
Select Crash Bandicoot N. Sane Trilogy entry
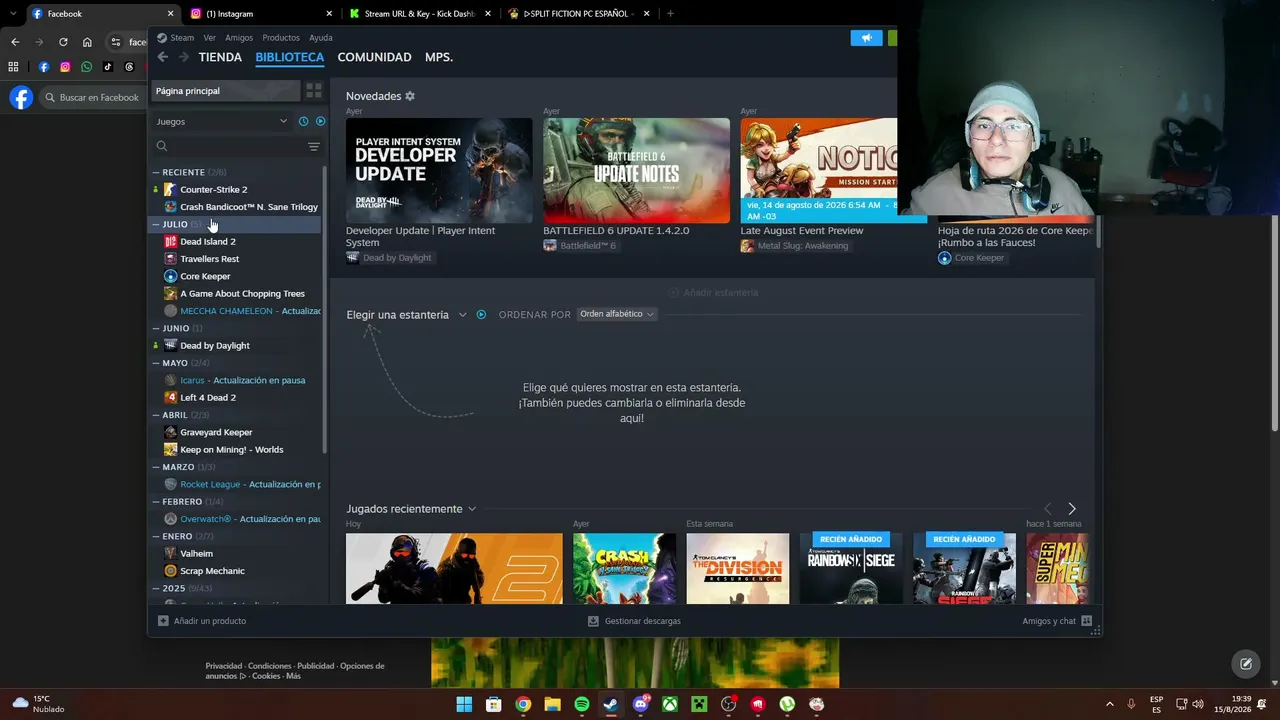tap(248, 207)
